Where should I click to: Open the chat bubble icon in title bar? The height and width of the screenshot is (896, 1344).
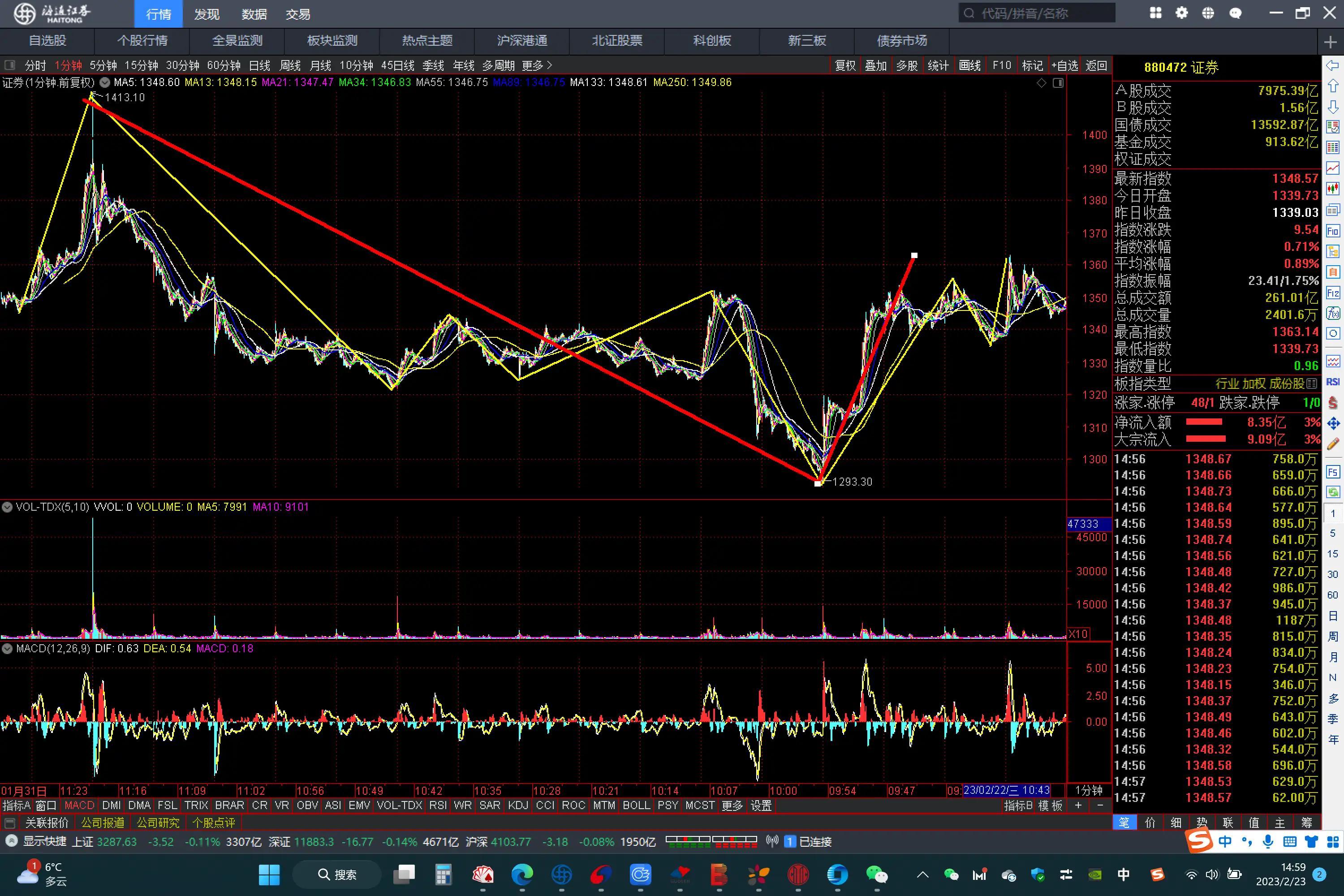(x=1236, y=13)
